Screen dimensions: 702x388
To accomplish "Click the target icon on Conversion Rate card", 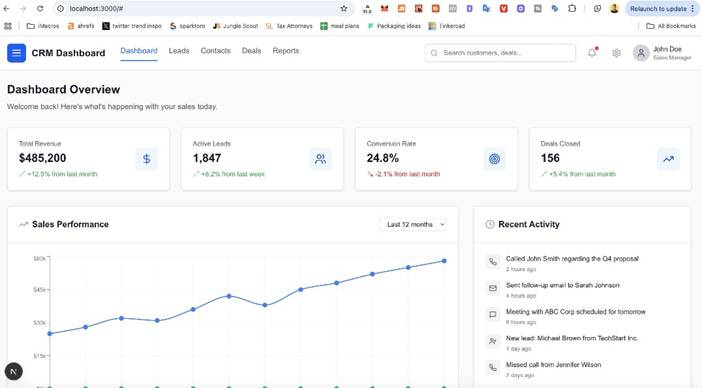I will click(494, 159).
